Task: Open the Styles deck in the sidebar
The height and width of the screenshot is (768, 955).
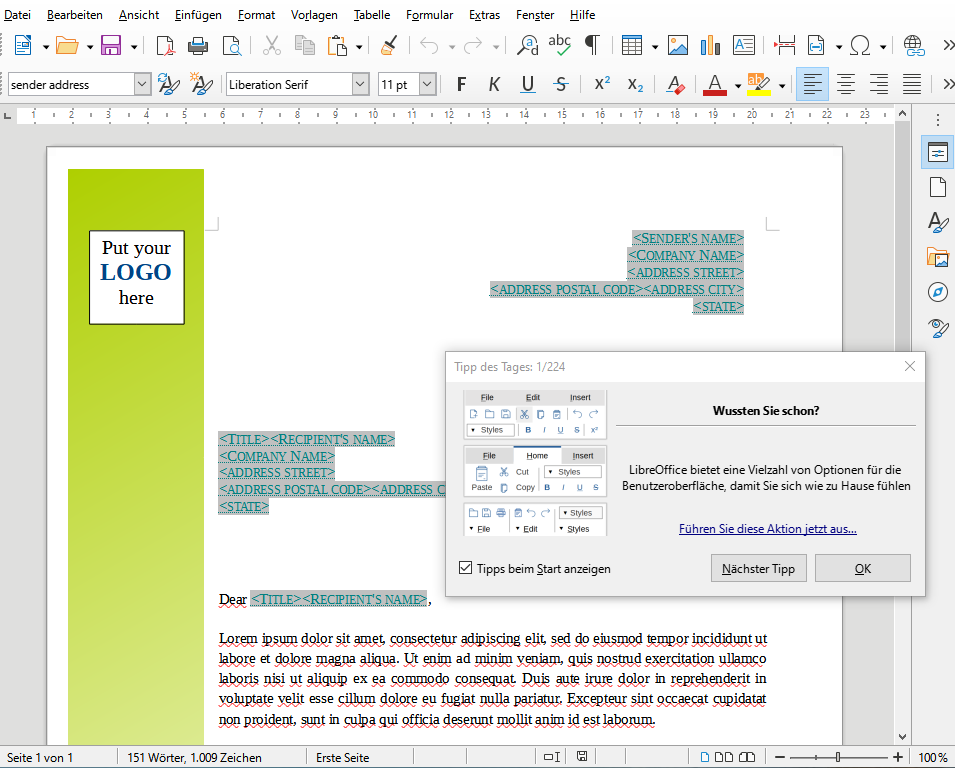Action: pyautogui.click(x=937, y=222)
